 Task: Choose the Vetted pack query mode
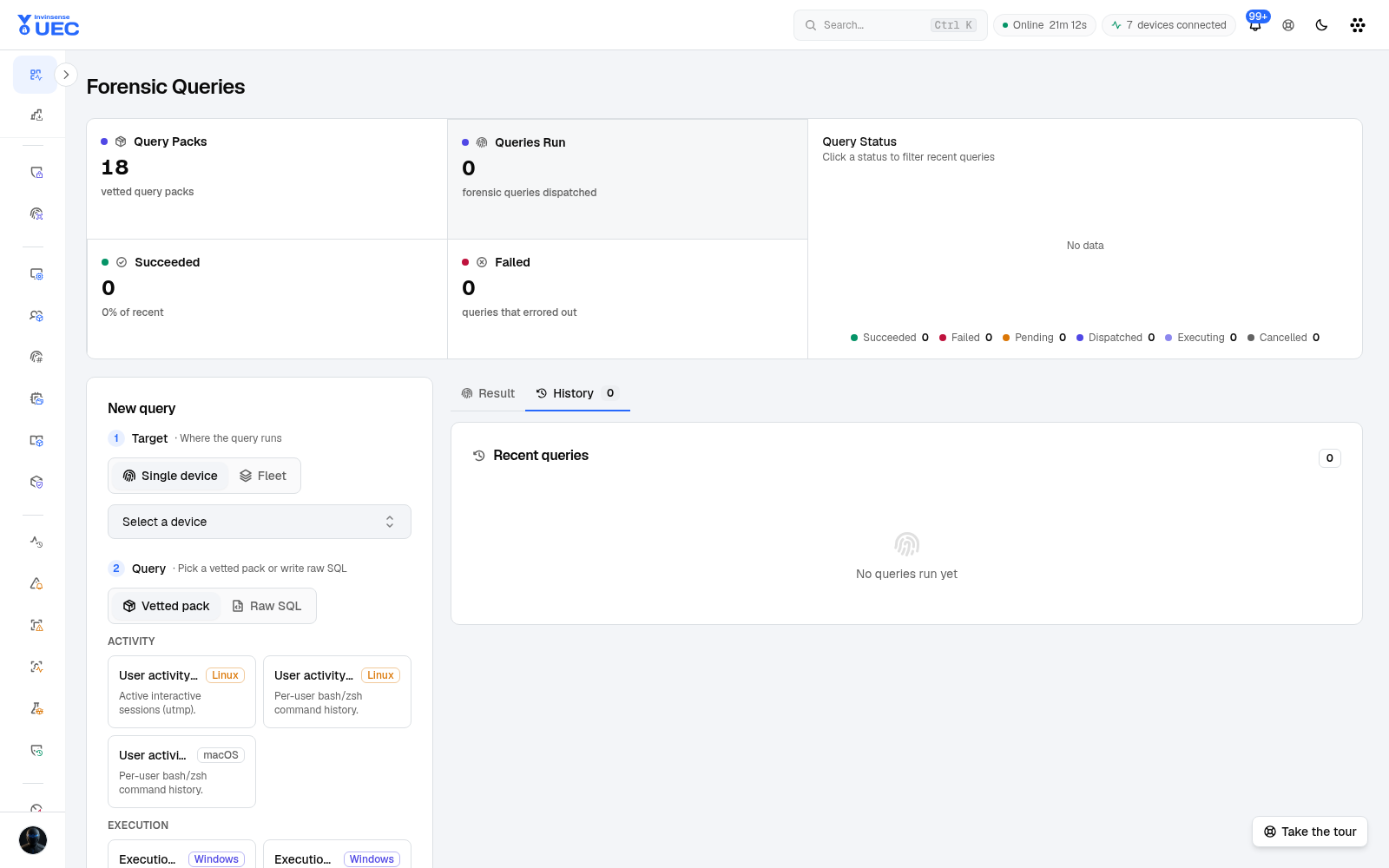point(166,606)
